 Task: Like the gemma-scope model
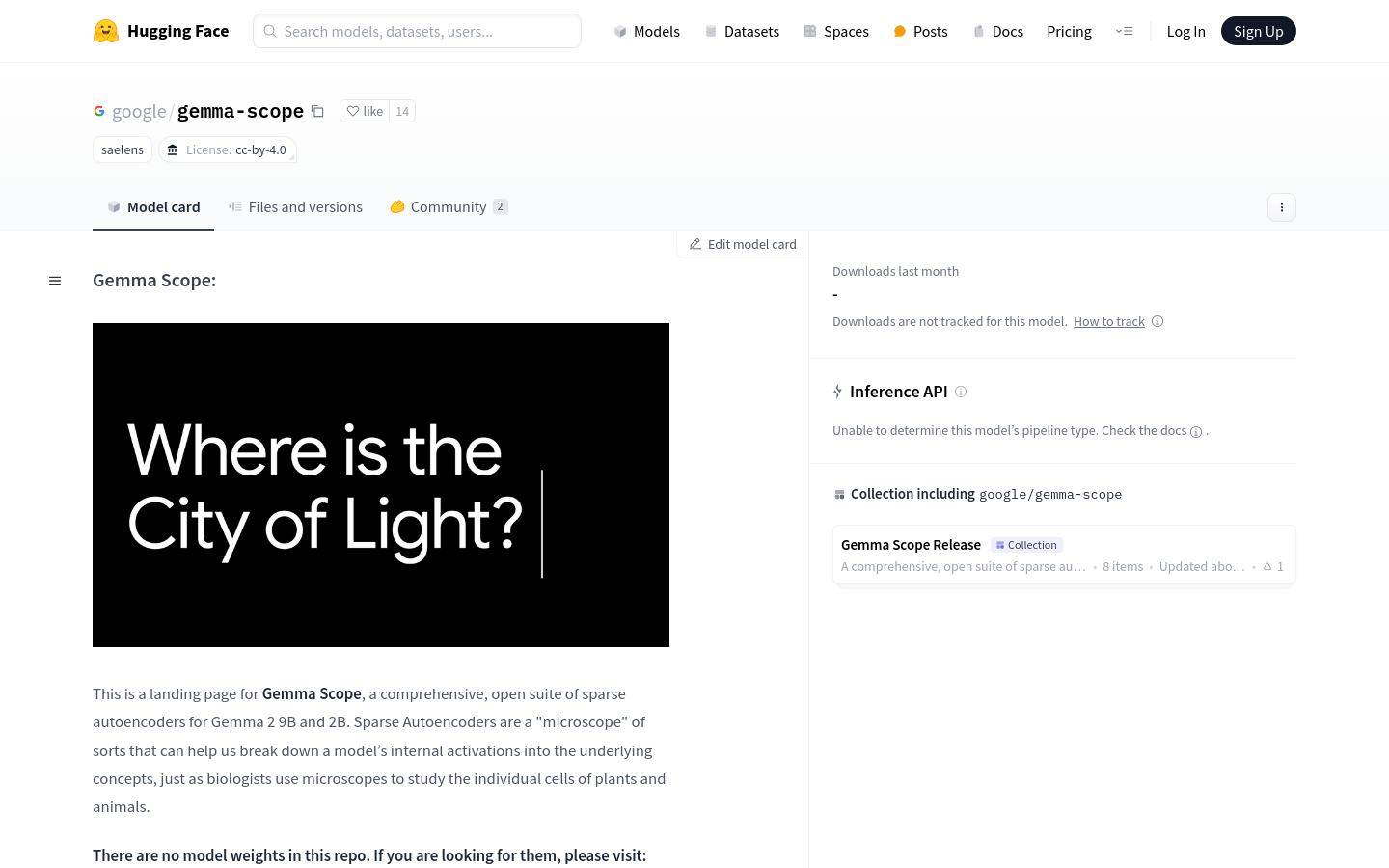pyautogui.click(x=365, y=111)
